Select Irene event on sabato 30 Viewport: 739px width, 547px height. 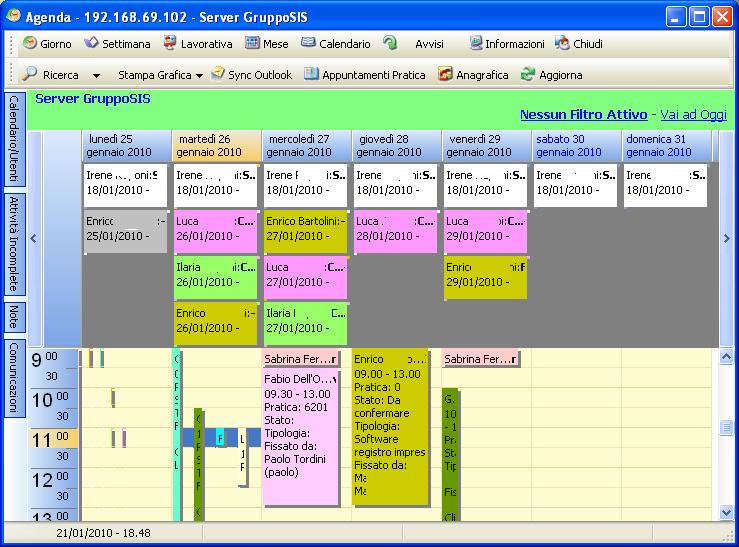coord(575,185)
